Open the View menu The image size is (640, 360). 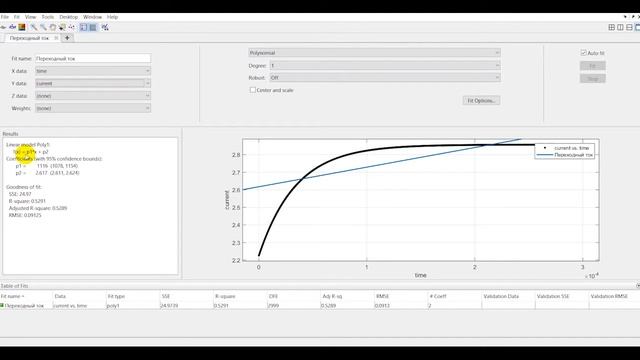point(31,17)
